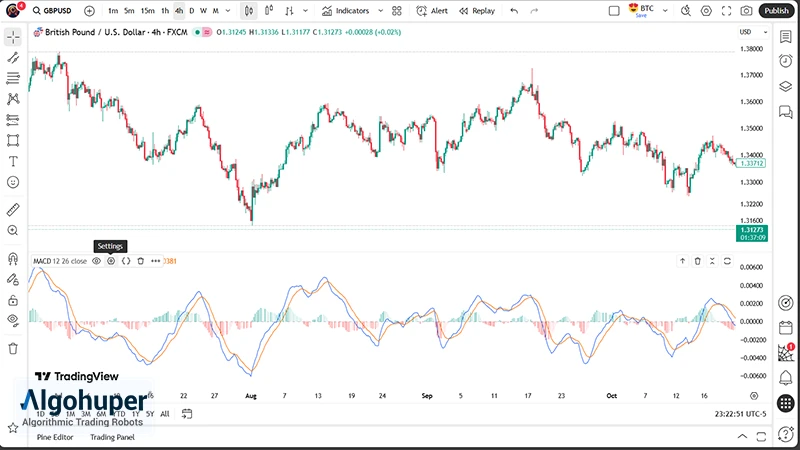The width and height of the screenshot is (800, 450).
Task: Select the Text drawing tool
Action: (x=13, y=161)
